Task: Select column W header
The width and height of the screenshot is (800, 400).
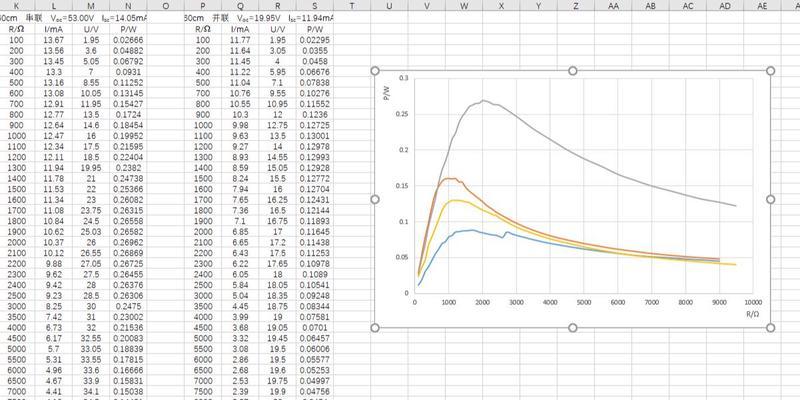Action: pyautogui.click(x=464, y=6)
